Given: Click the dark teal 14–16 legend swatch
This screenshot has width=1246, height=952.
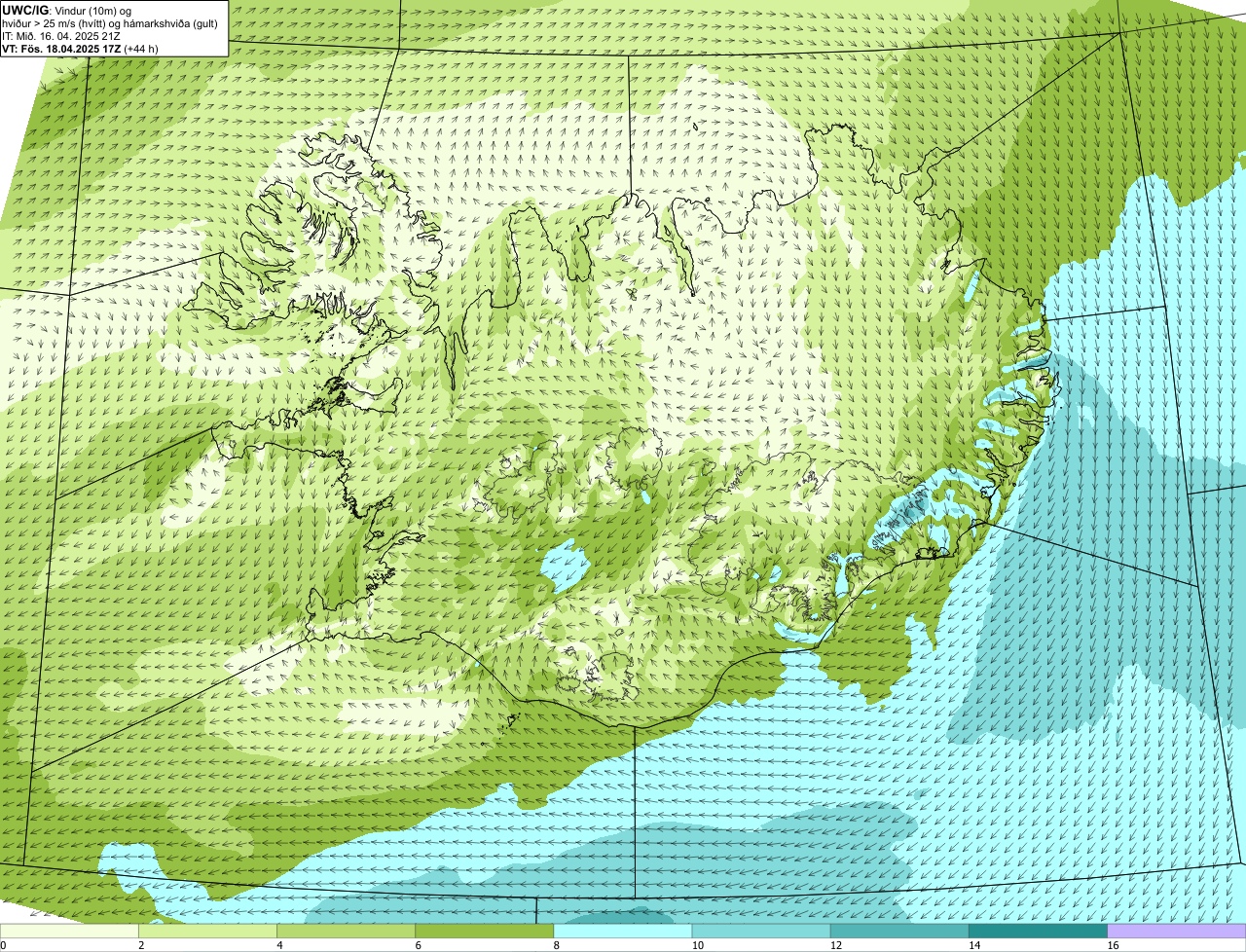Looking at the screenshot, I should coord(1038,932).
